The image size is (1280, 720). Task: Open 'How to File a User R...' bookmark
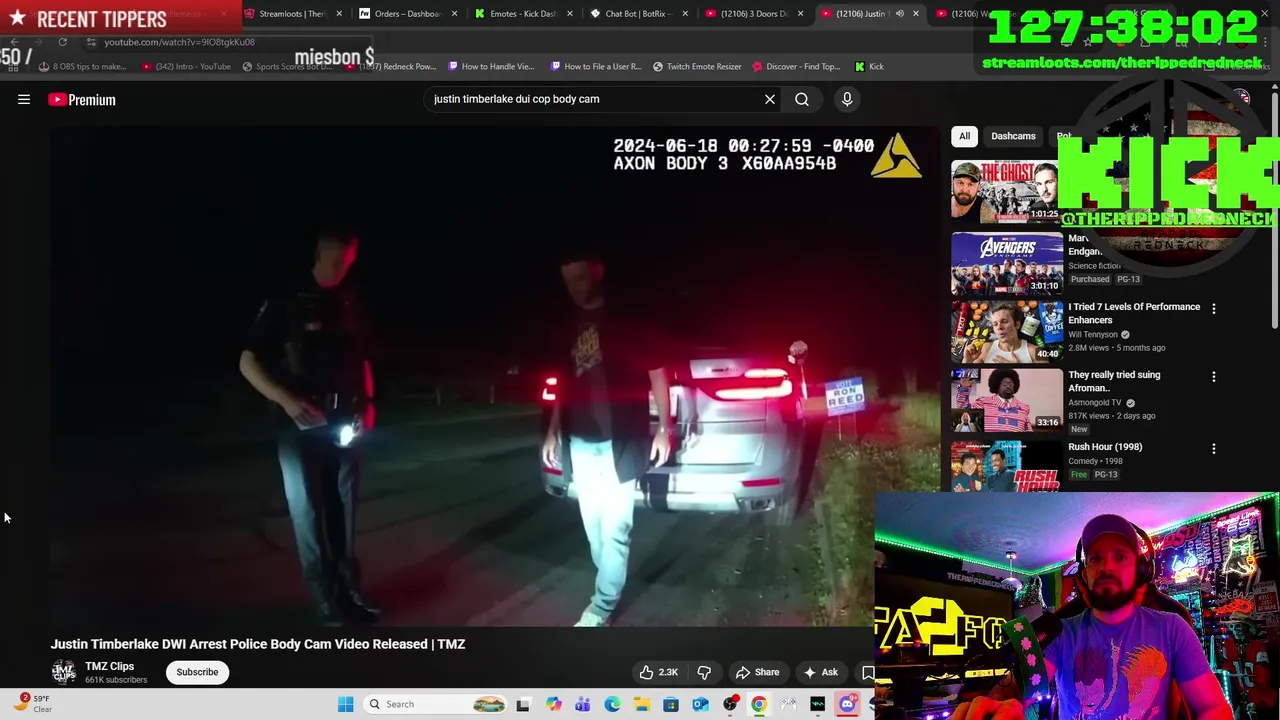coord(596,66)
